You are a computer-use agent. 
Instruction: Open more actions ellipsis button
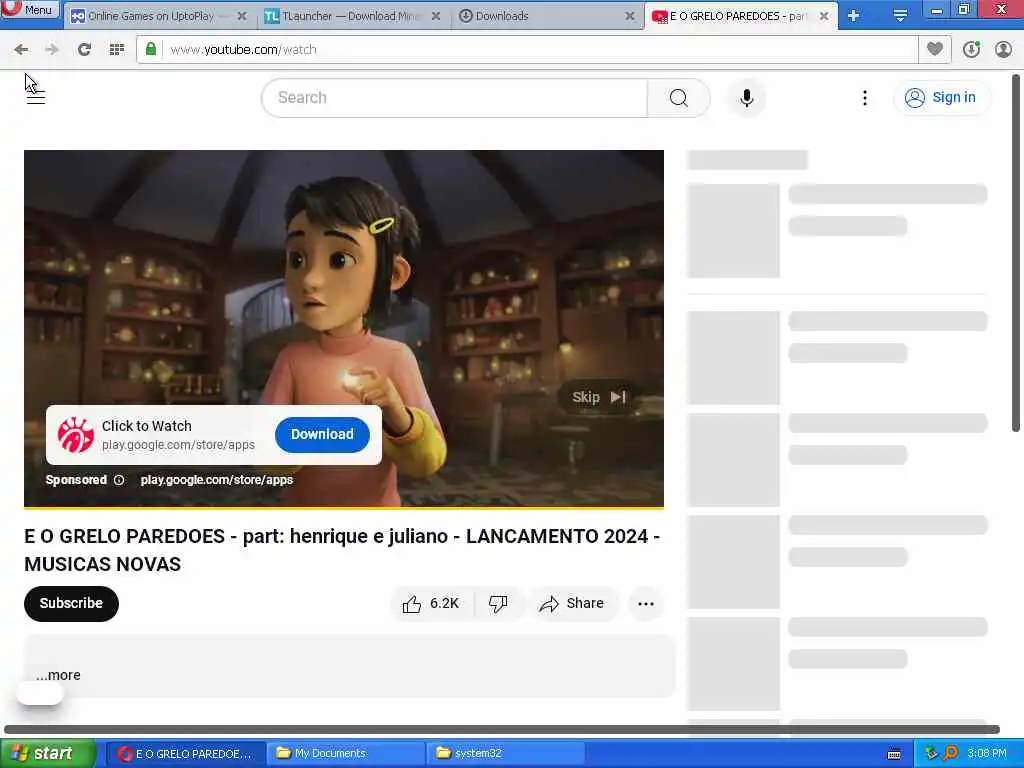tap(646, 603)
